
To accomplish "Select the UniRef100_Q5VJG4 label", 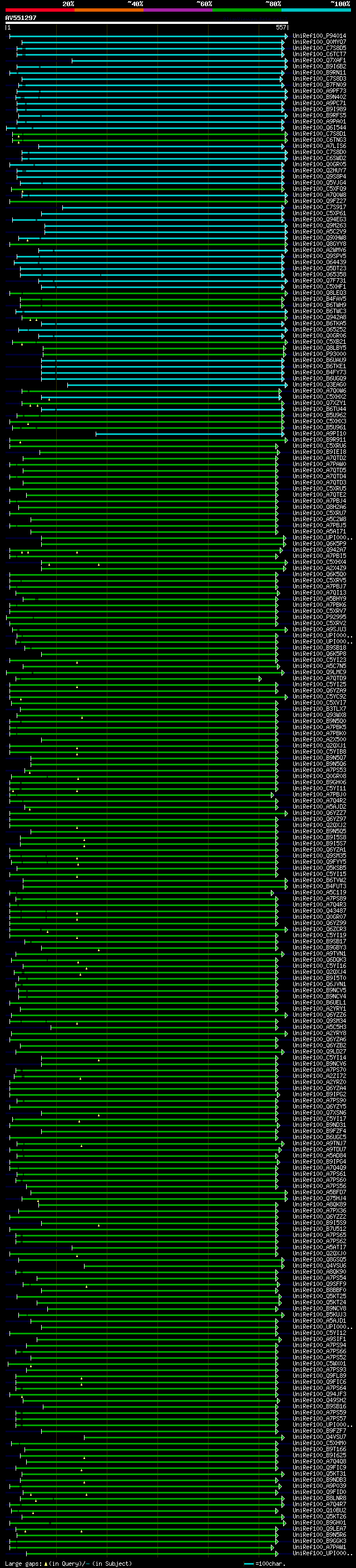I will click(x=319, y=182).
